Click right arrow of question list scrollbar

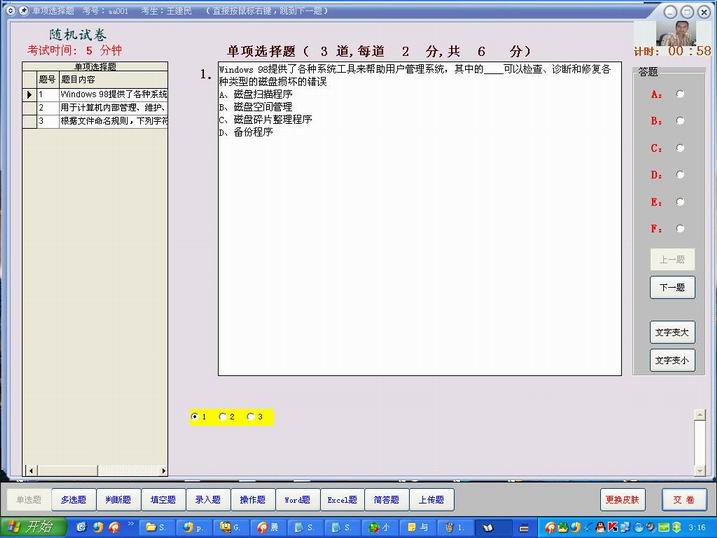tap(163, 470)
